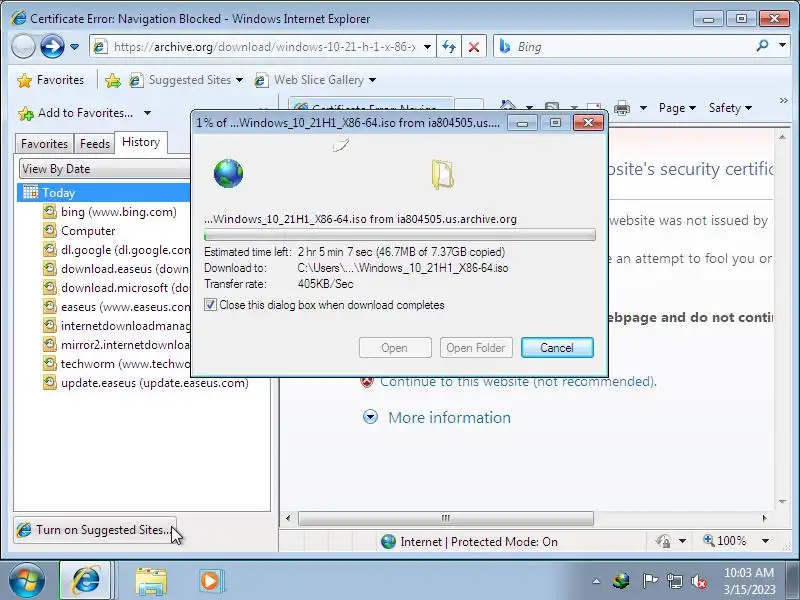The height and width of the screenshot is (600, 800).
Task: Click the Bing search box
Action: click(622, 47)
